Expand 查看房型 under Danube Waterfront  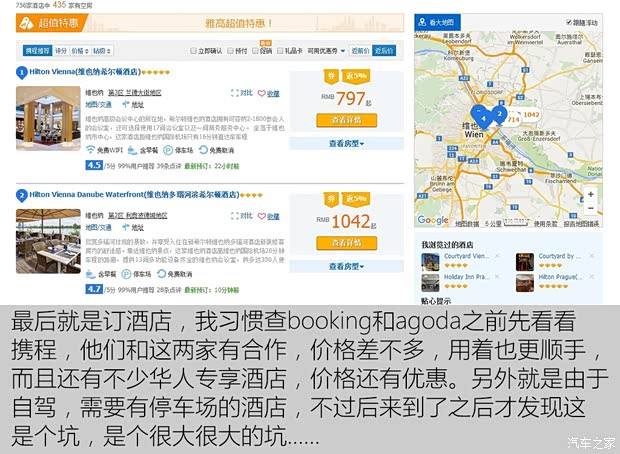(346, 267)
